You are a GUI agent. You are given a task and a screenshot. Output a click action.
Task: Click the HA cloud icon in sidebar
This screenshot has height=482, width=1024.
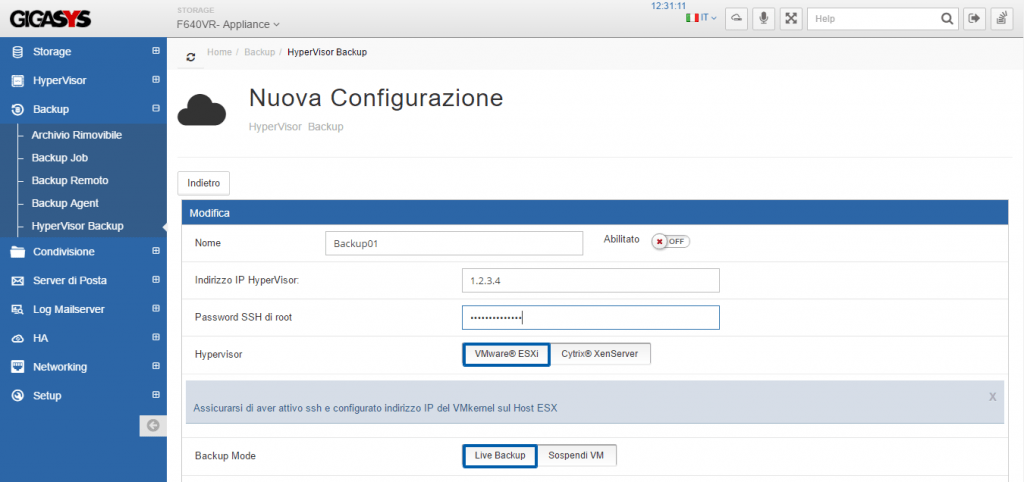[x=18, y=338]
